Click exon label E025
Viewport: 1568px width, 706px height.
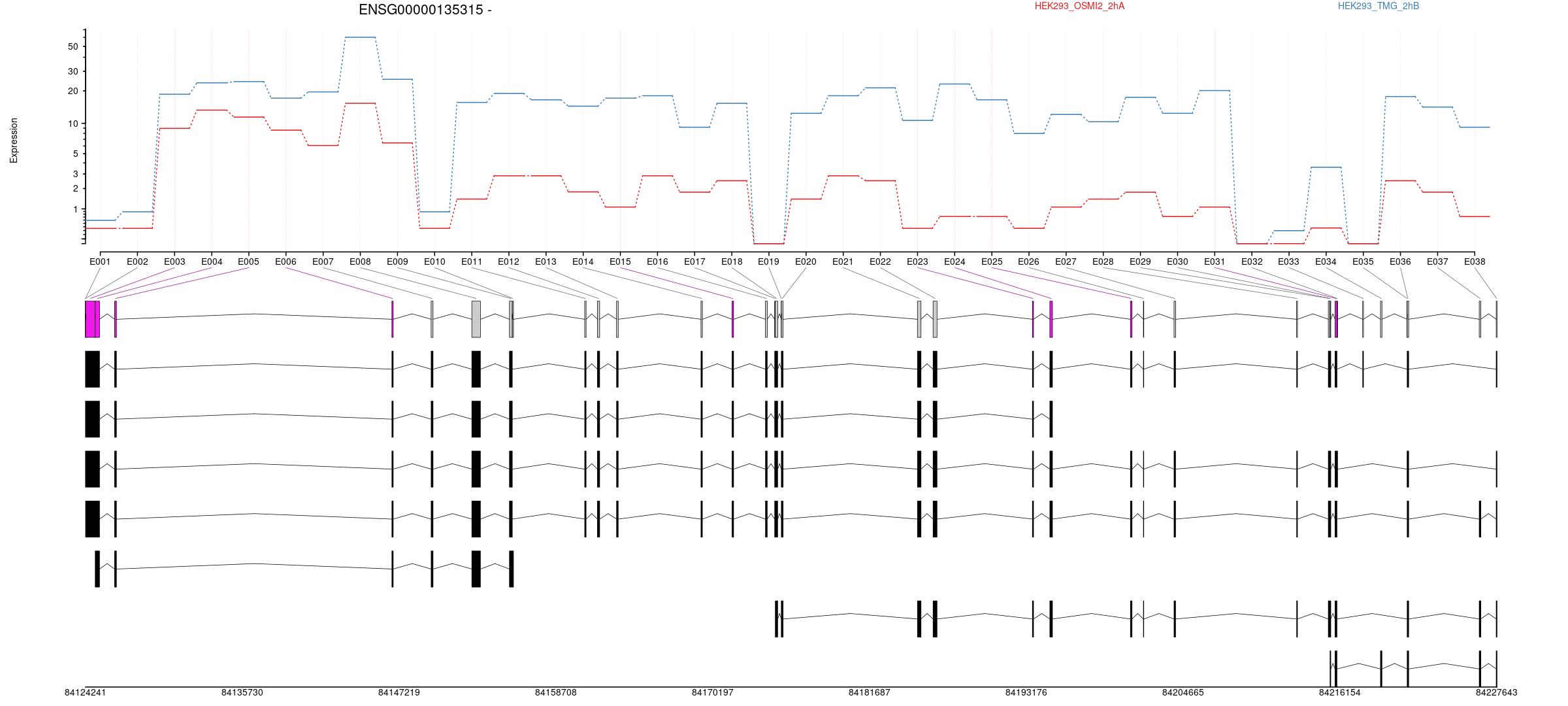pos(992,261)
